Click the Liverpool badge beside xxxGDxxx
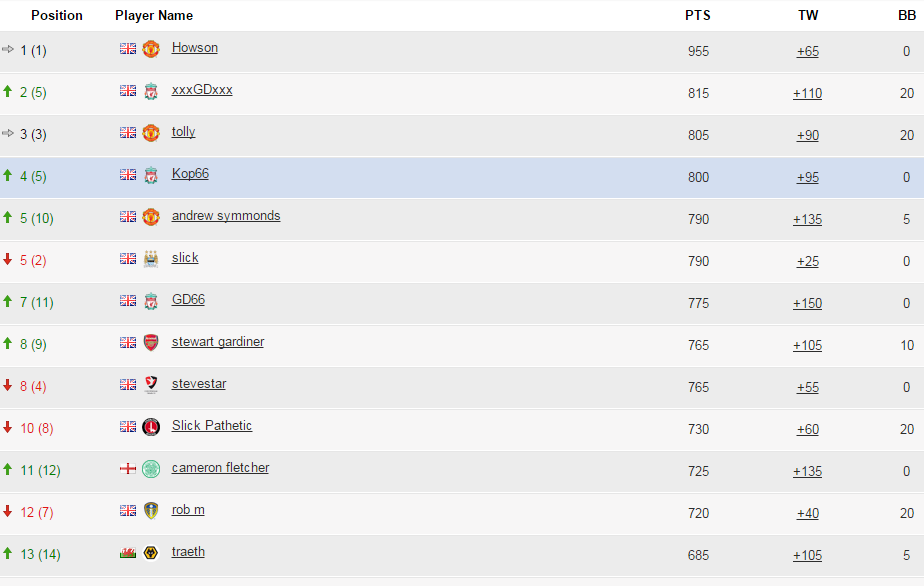Screen dimensions: 924x586 click(151, 91)
